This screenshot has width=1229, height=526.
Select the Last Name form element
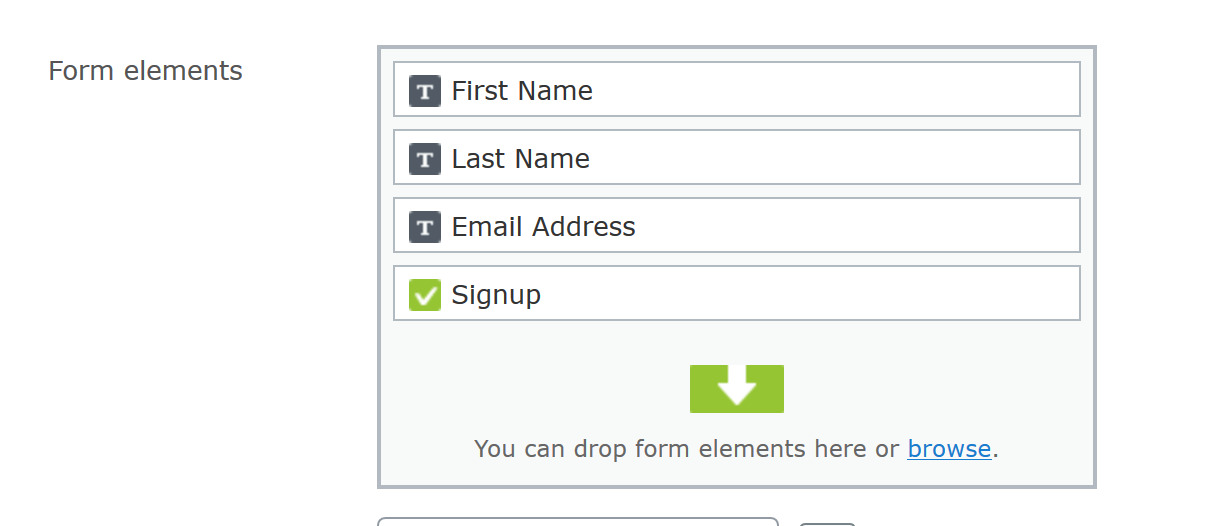520,159
